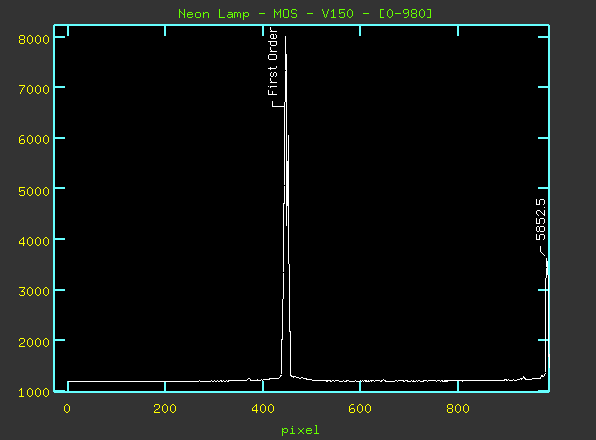Click the x-axis value 400
The height and width of the screenshot is (440, 596).
263,409
